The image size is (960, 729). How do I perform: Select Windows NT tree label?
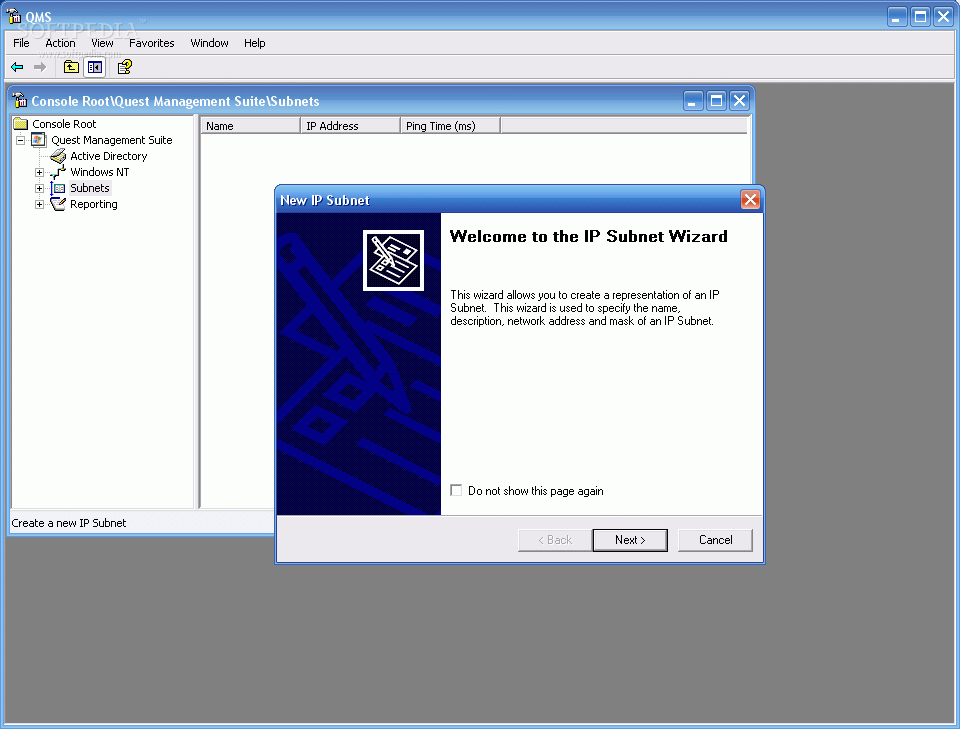100,172
